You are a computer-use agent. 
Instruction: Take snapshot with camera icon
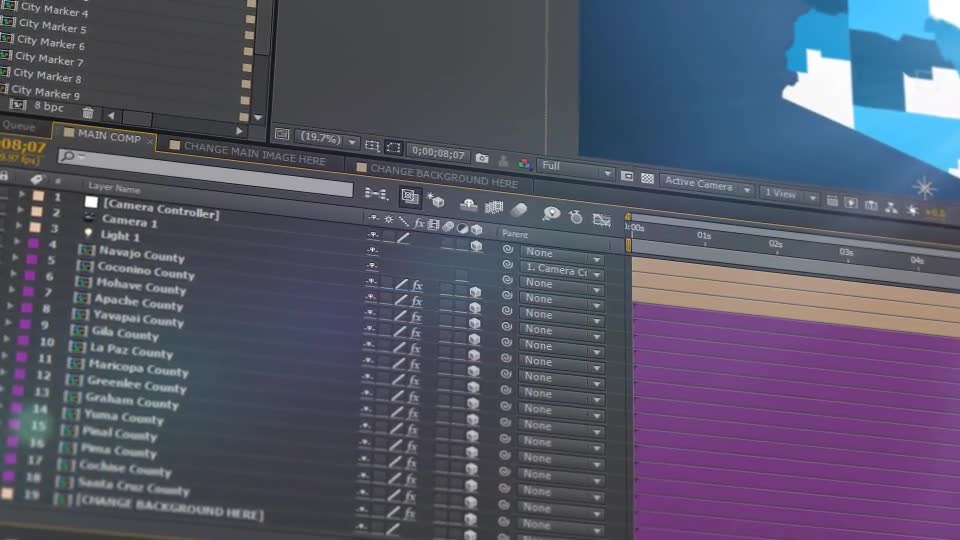482,159
